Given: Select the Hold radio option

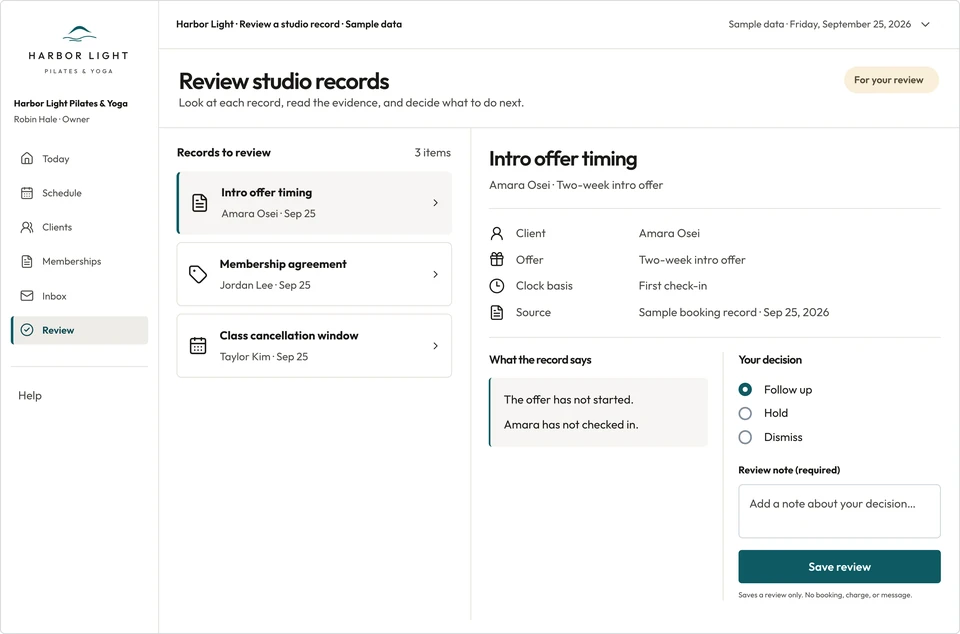Looking at the screenshot, I should tap(745, 413).
